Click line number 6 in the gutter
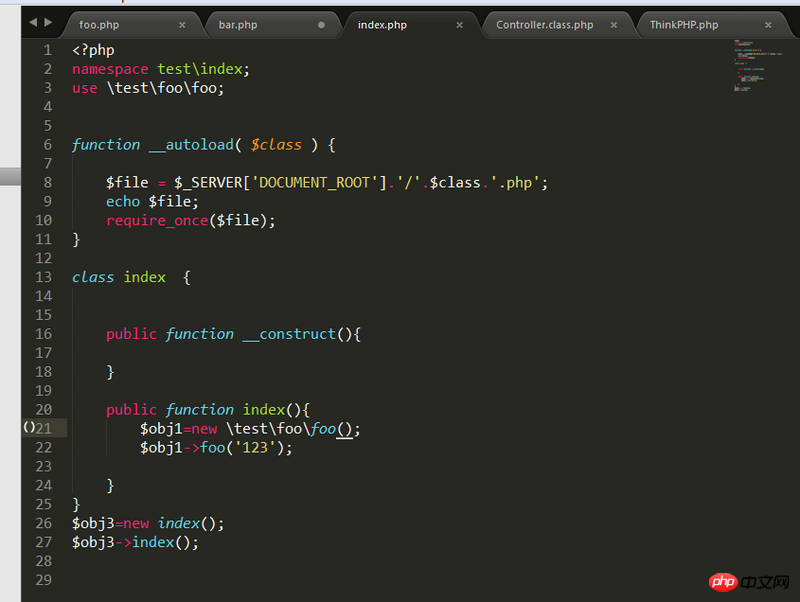This screenshot has width=800, height=602. [x=47, y=144]
